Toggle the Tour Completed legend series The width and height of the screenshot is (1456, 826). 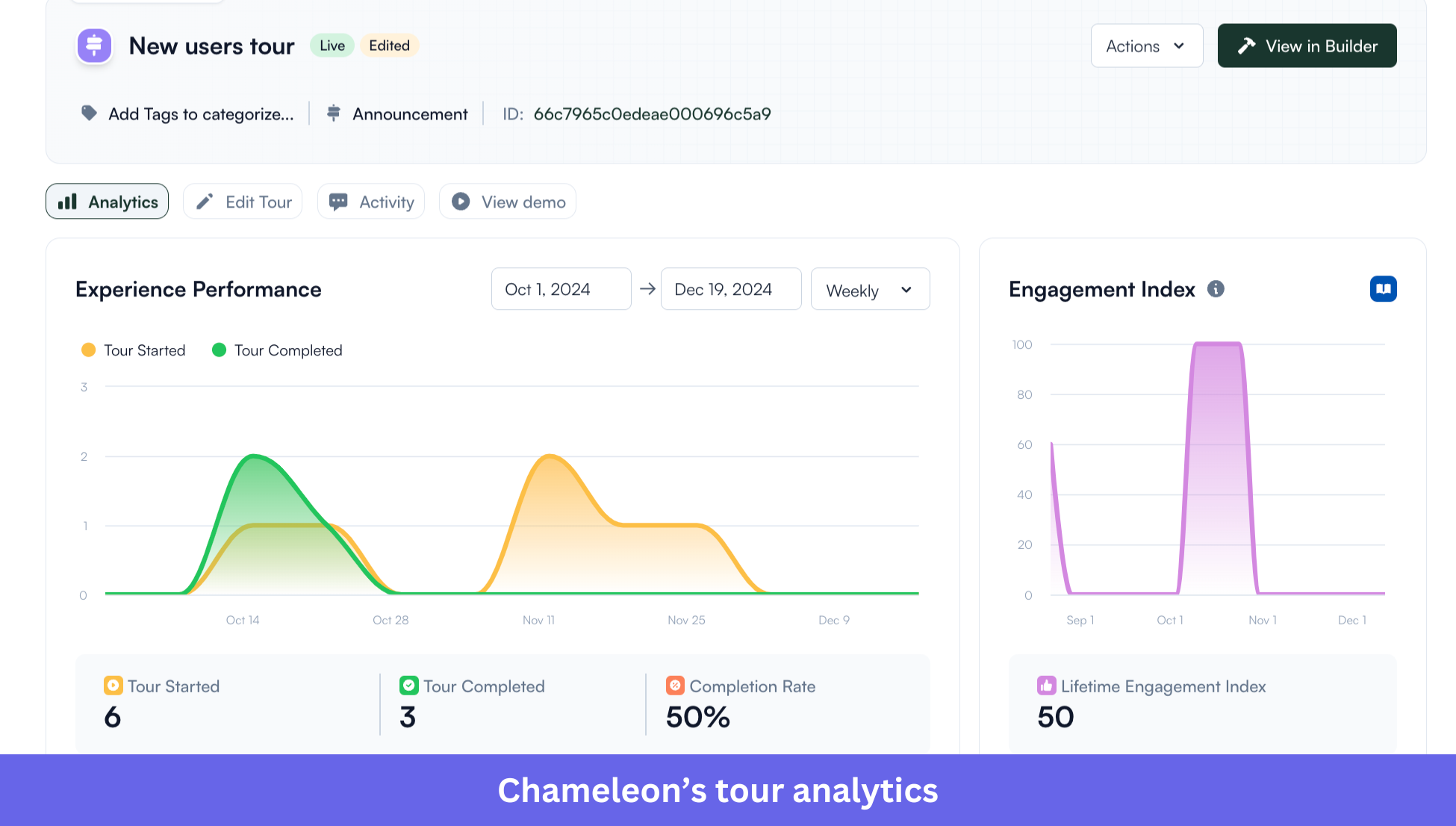click(277, 350)
